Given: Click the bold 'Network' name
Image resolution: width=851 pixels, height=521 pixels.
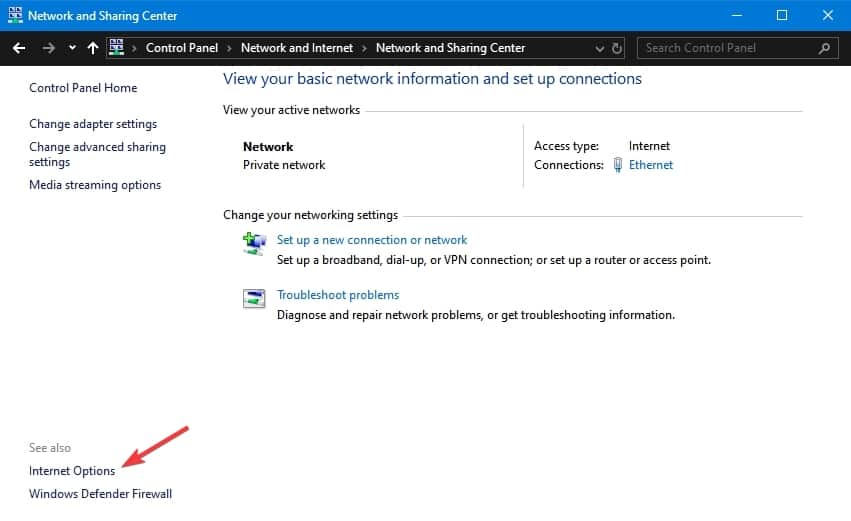Looking at the screenshot, I should coord(268,147).
